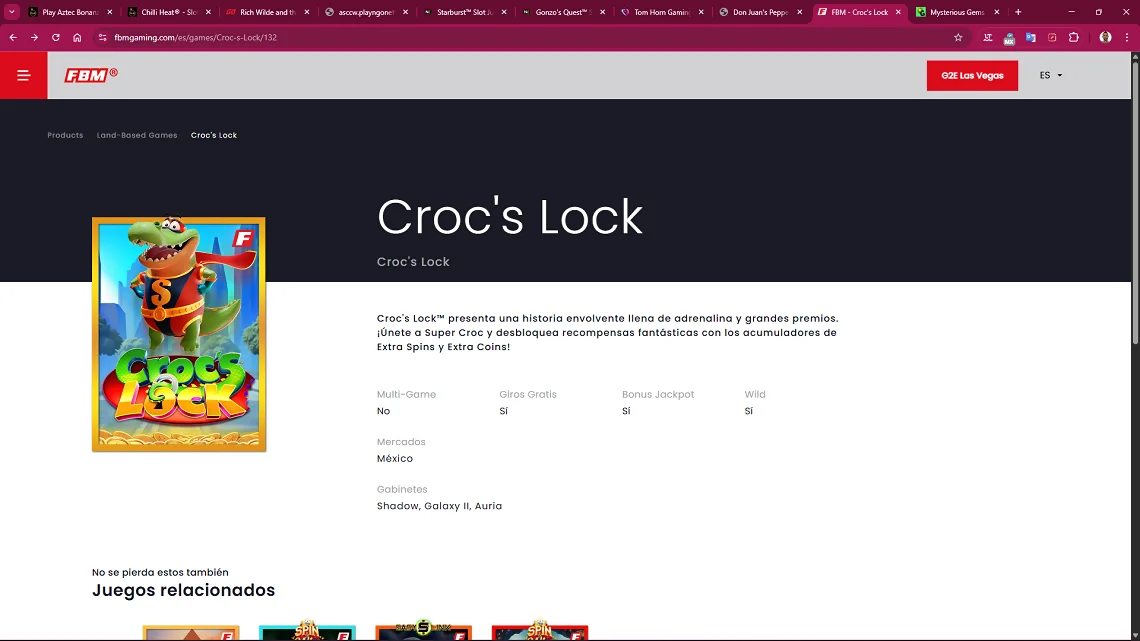
Task: Click the G2E Las Vegas button
Action: click(x=972, y=74)
